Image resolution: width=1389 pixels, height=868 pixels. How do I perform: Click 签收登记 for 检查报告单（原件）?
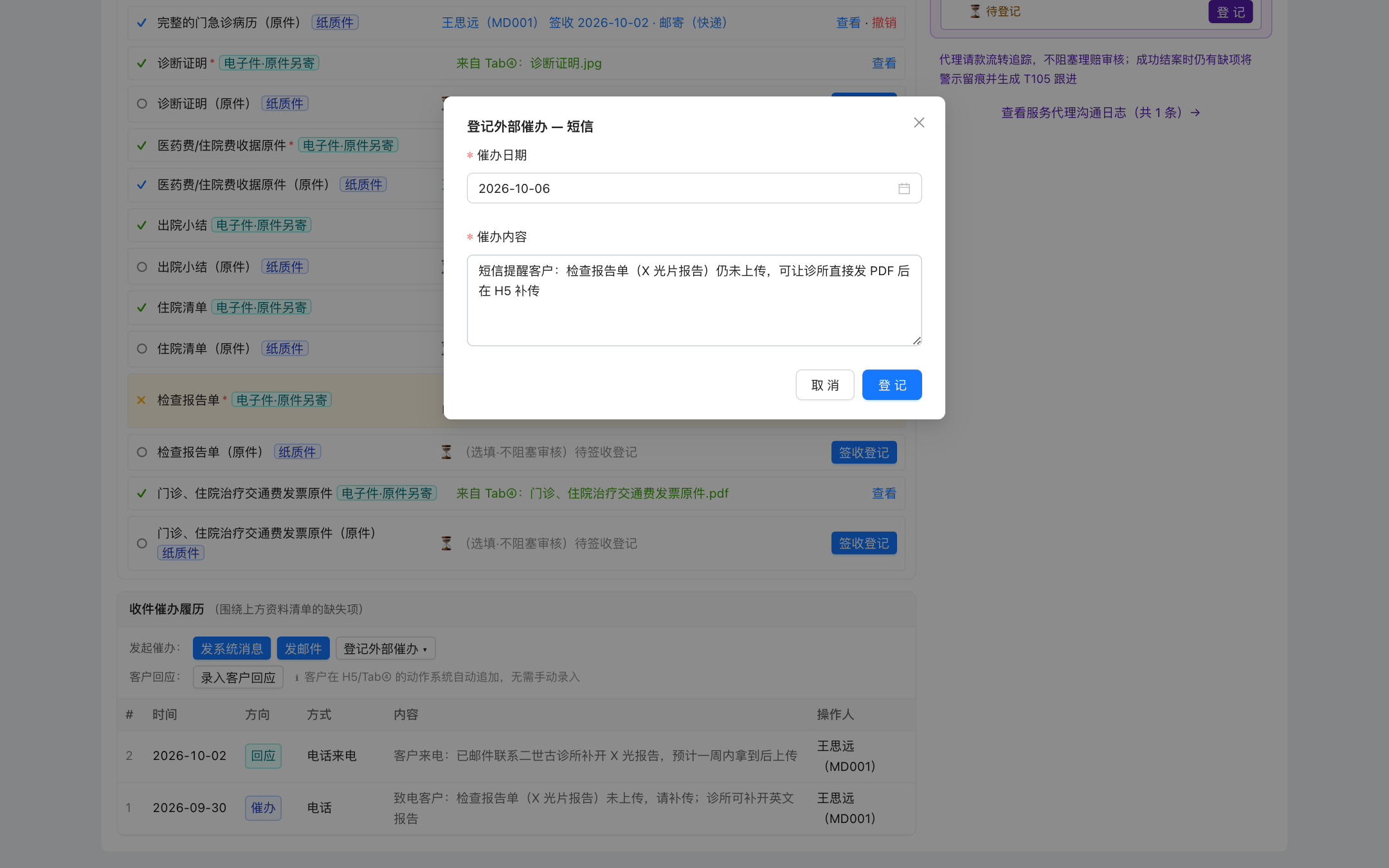(864, 453)
